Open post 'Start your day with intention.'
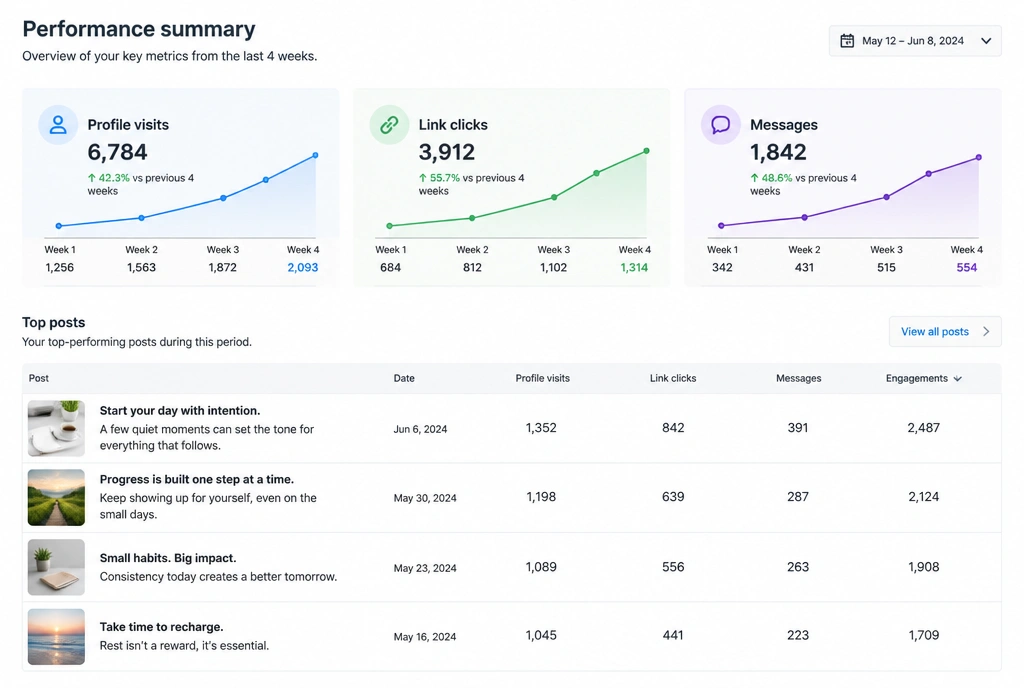This screenshot has height=688, width=1024. pos(180,411)
